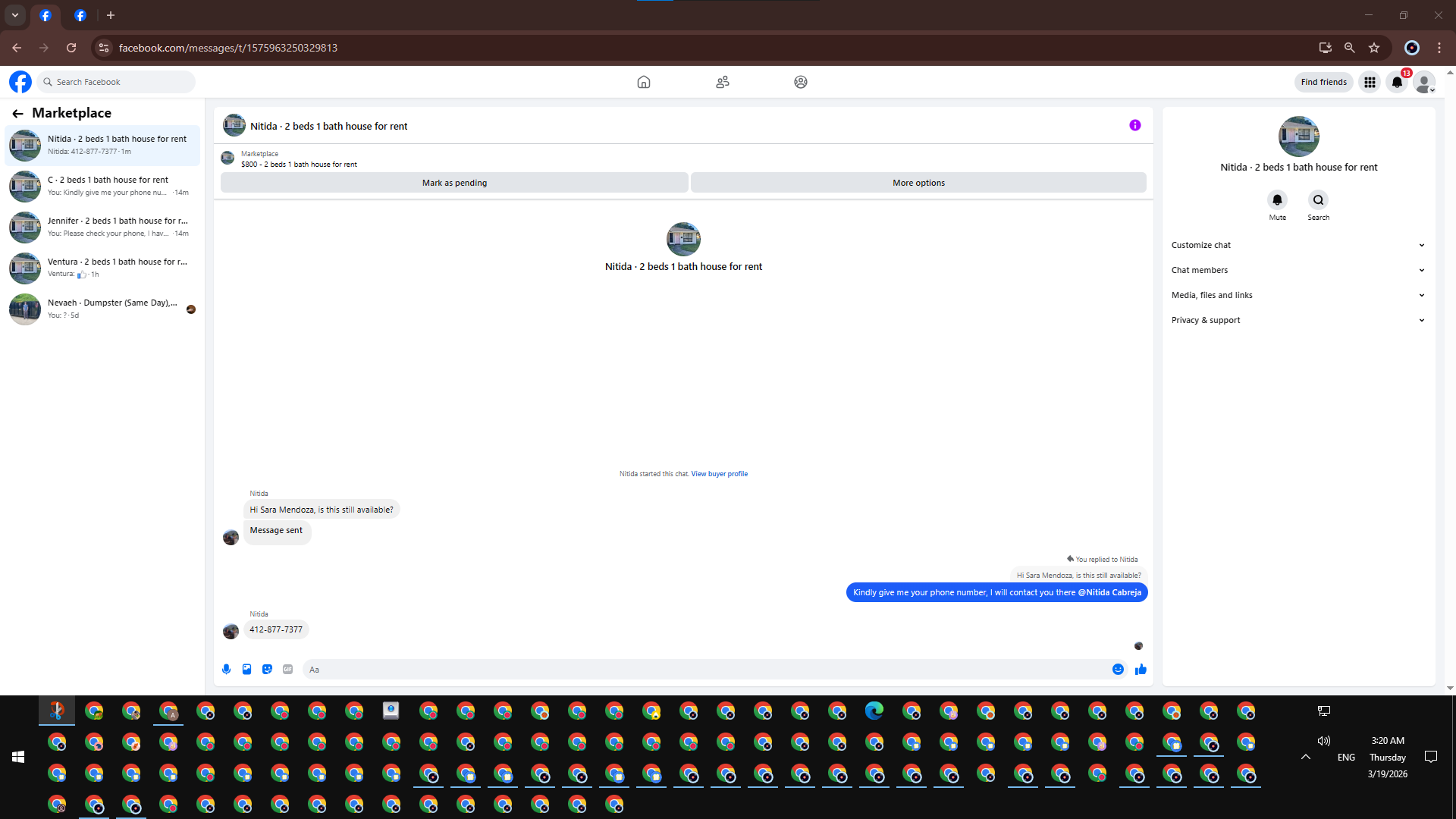Click Mark as pending button
1456x819 pixels.
coord(454,183)
